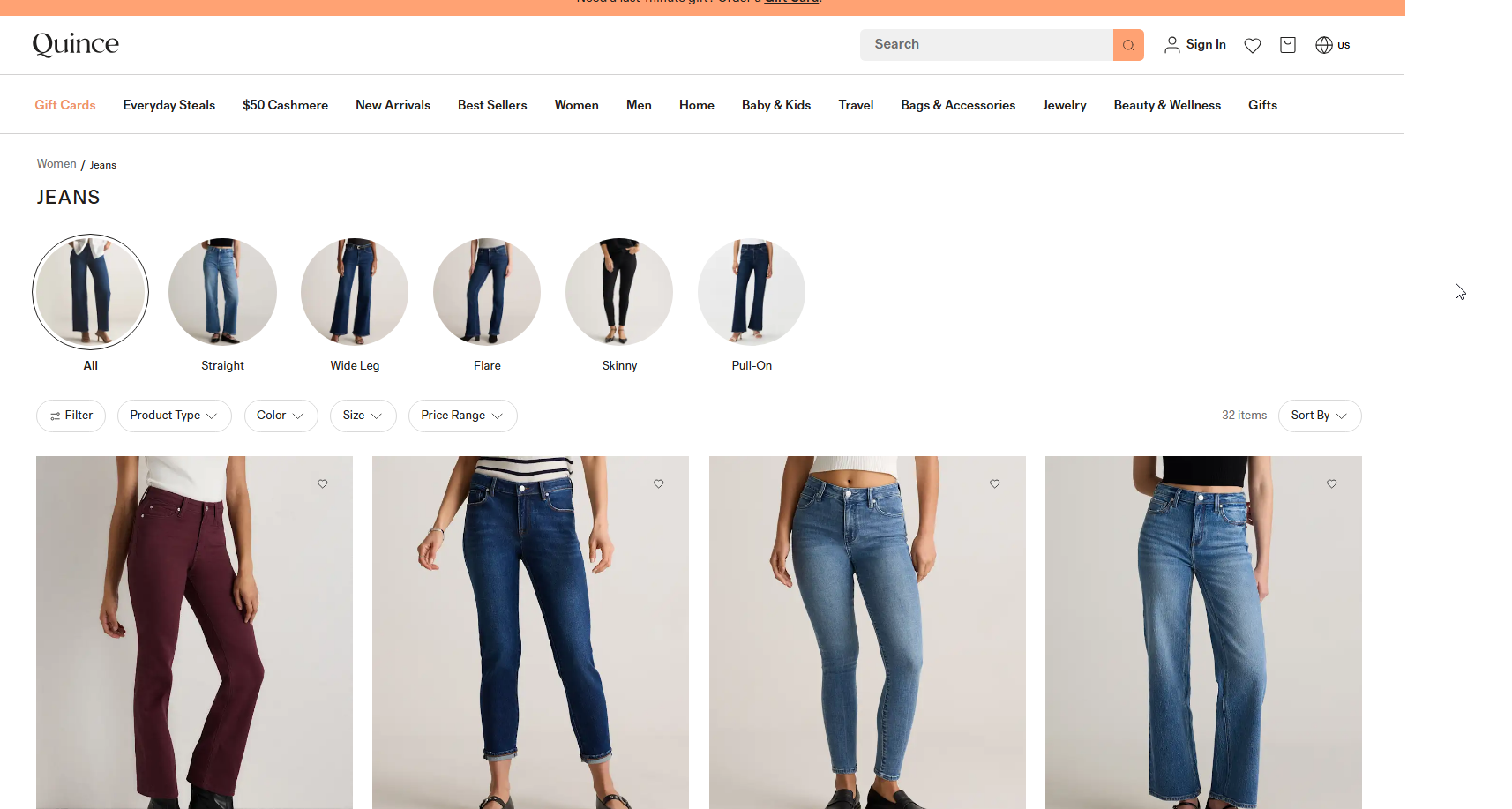Screen dimensions: 1512x809
Task: Expand the Size filter dropdown
Action: [363, 416]
